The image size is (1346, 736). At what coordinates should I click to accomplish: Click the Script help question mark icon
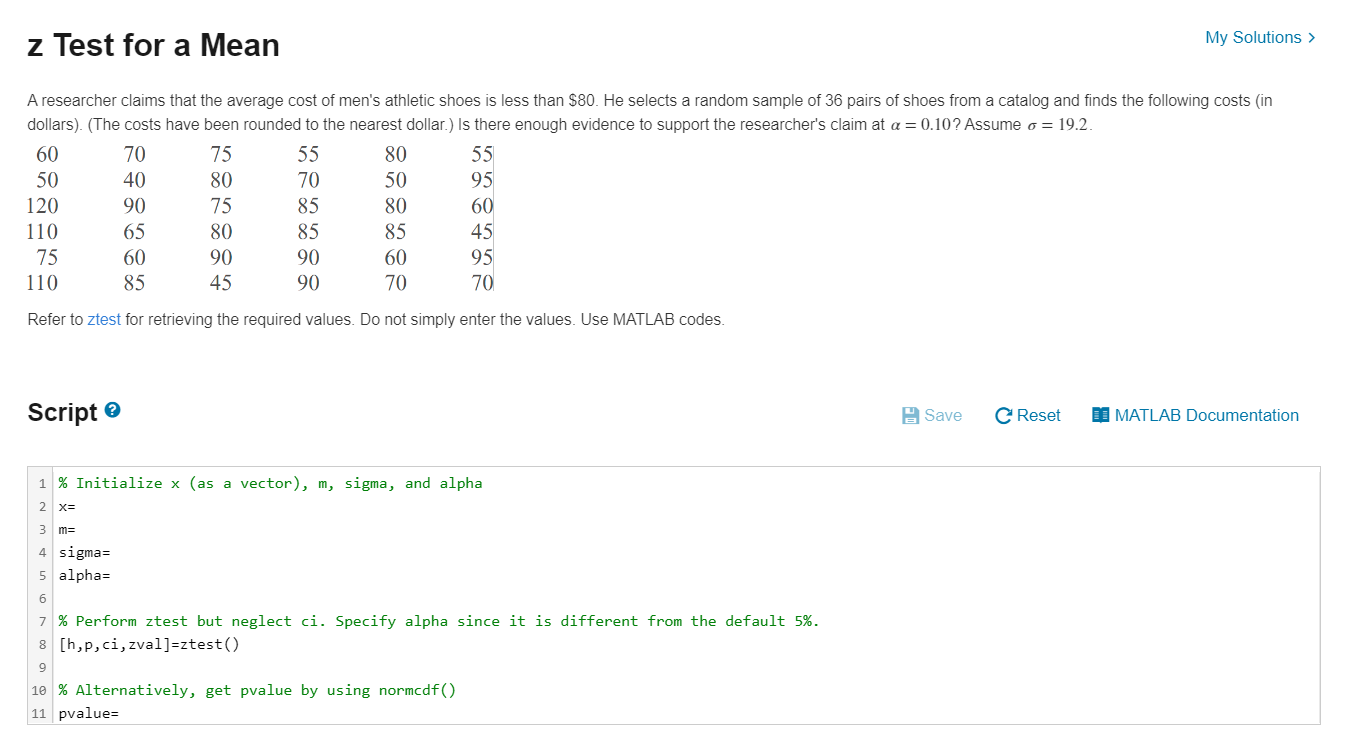[x=113, y=411]
